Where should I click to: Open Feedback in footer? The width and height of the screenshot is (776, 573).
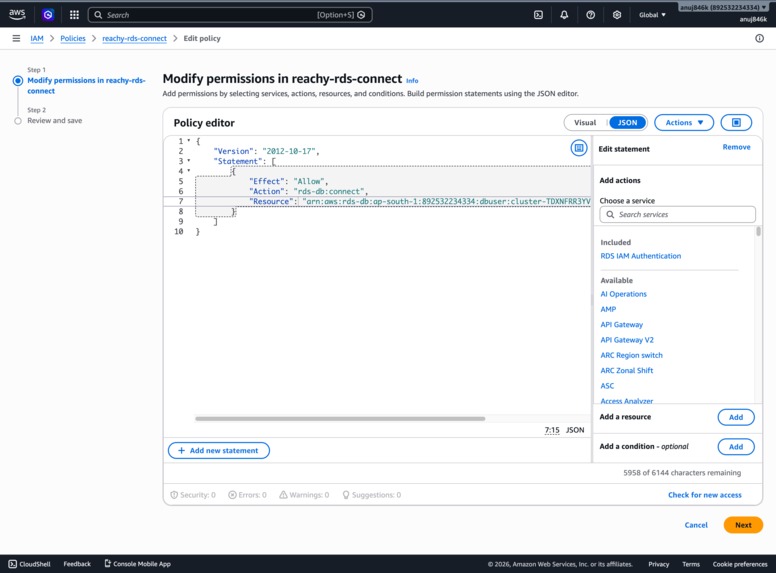pos(77,564)
